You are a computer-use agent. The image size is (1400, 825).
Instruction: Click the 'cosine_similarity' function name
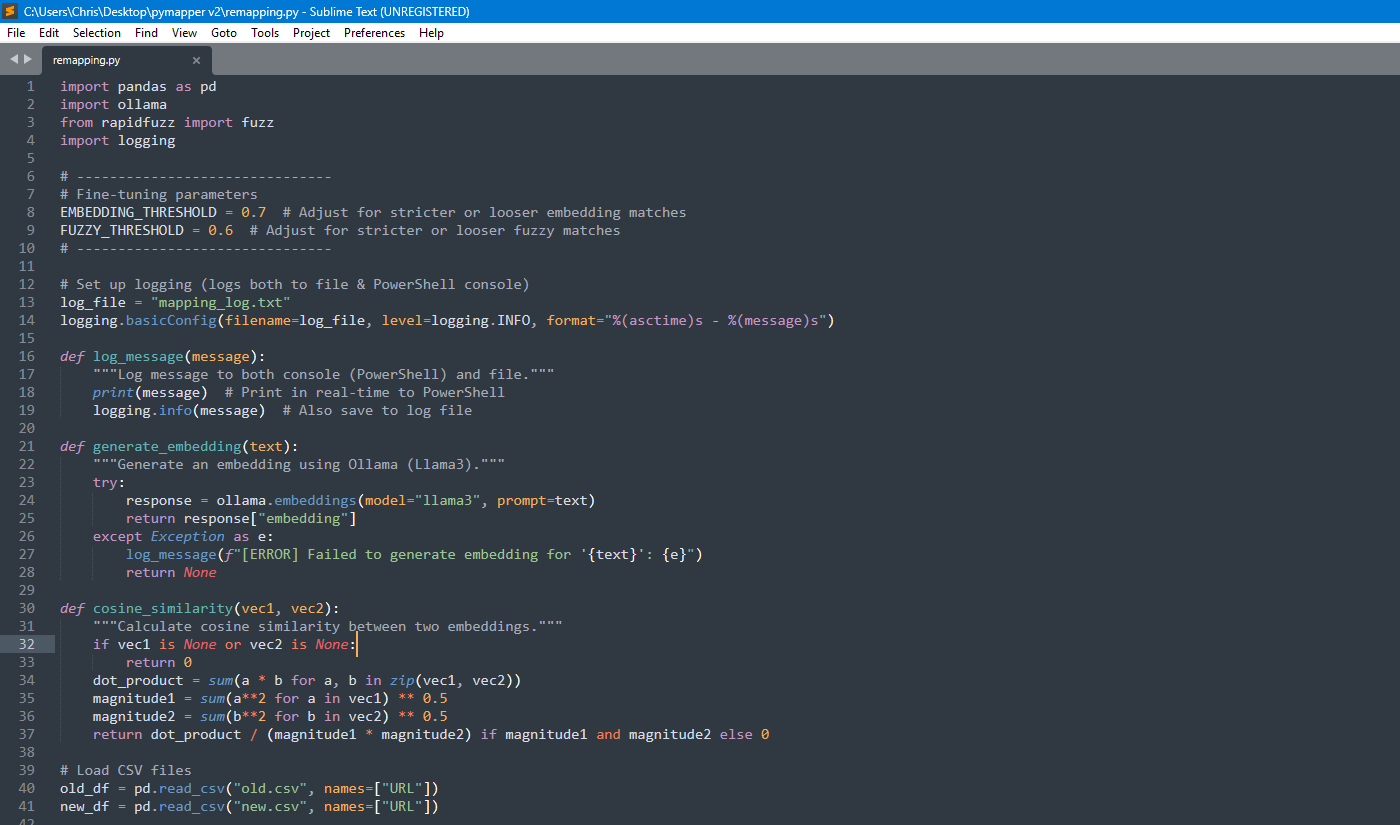(163, 608)
